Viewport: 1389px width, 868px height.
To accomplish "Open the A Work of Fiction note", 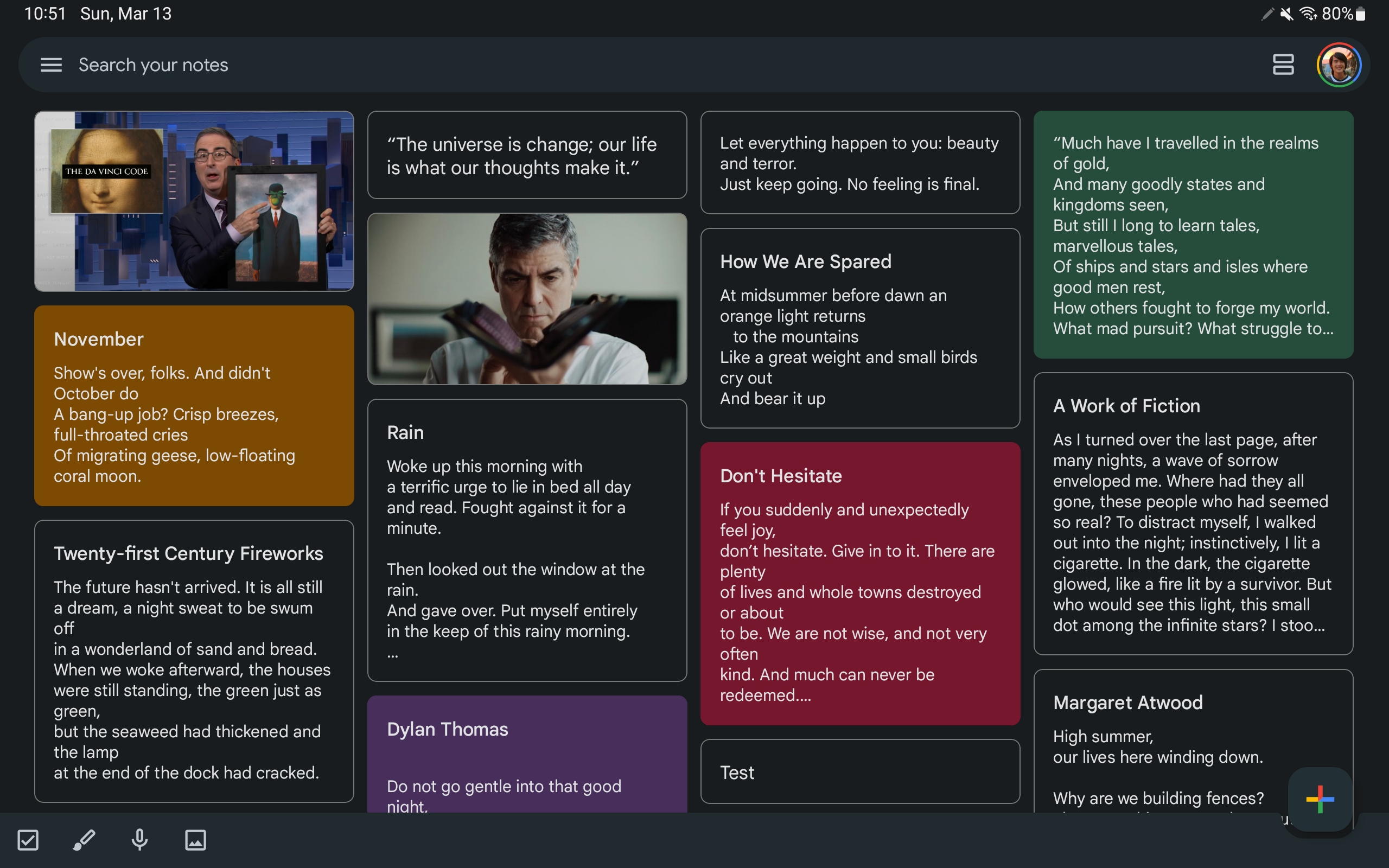I will click(1193, 513).
